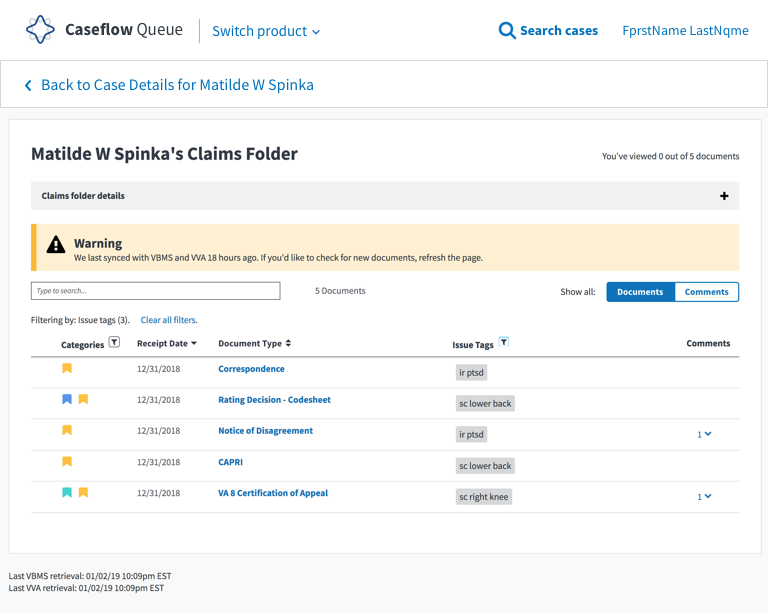The image size is (768, 613).
Task: Click Rating Decision row blue bookmark icon
Action: (67, 399)
